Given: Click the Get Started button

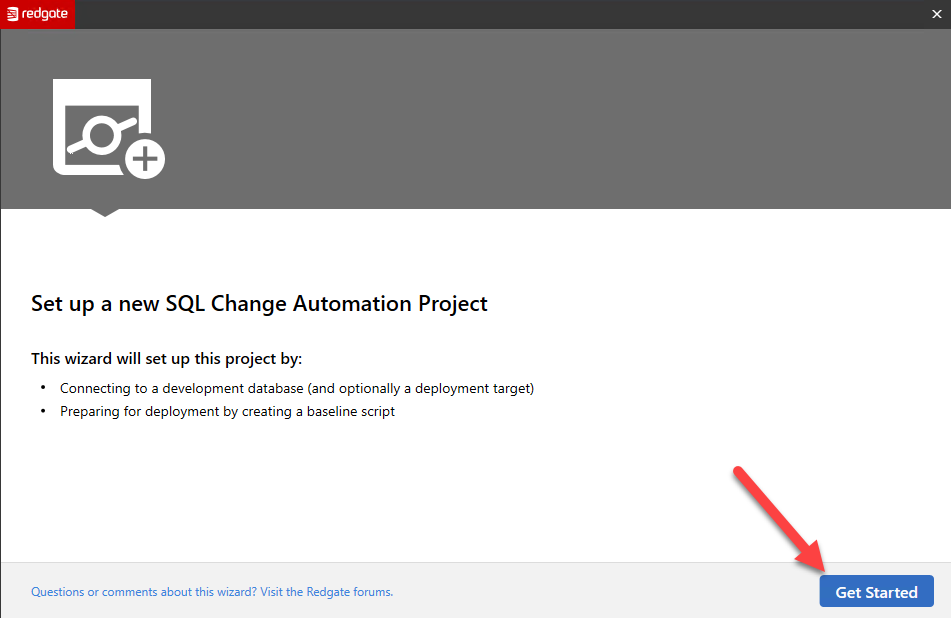Looking at the screenshot, I should click(876, 591).
